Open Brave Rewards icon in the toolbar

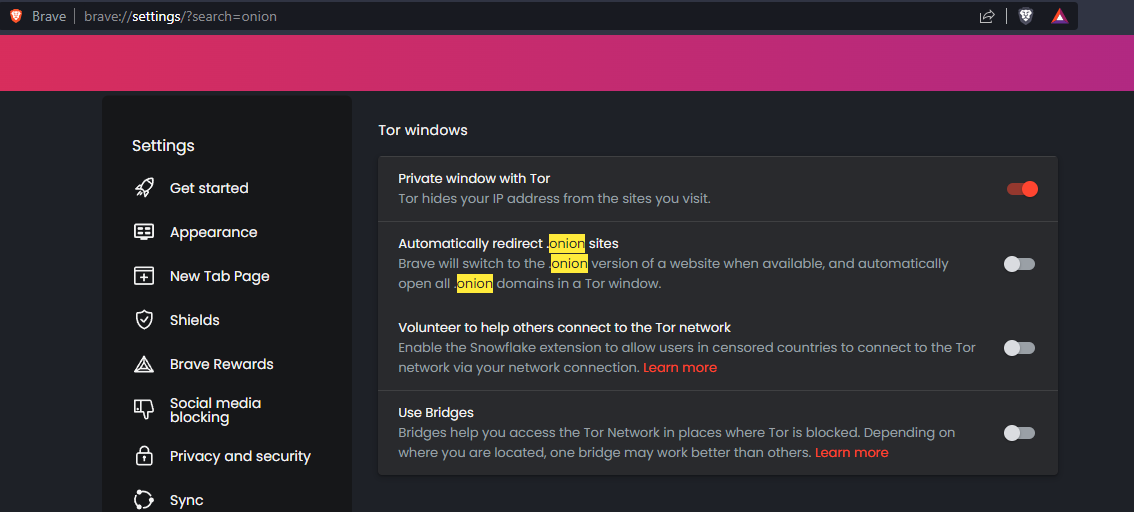pyautogui.click(x=1060, y=16)
